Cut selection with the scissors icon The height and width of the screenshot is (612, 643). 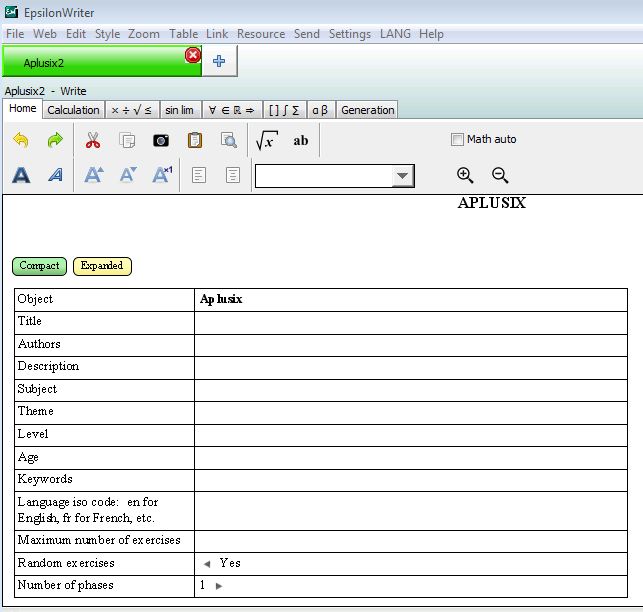click(93, 140)
